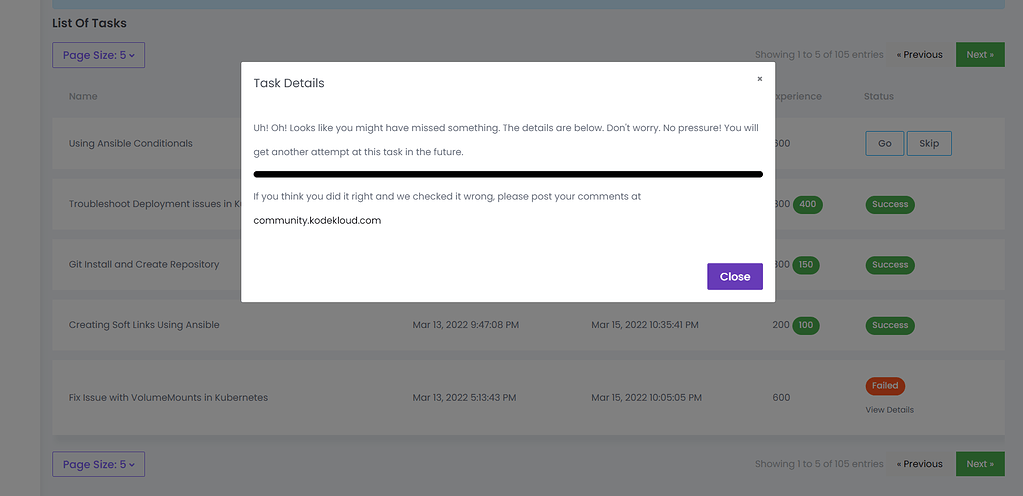Viewport: 1023px width, 496px height.
Task: Go to bottom Next page button
Action: [x=979, y=464]
